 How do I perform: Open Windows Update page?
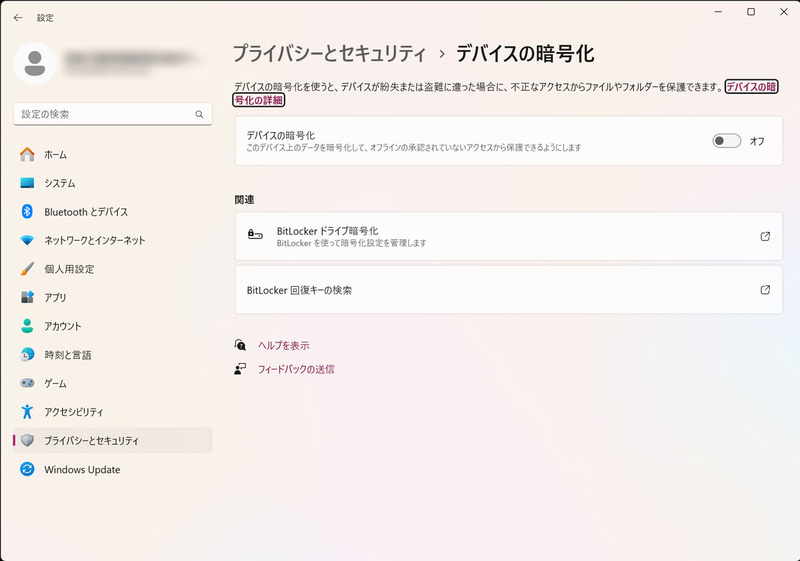coord(113,469)
